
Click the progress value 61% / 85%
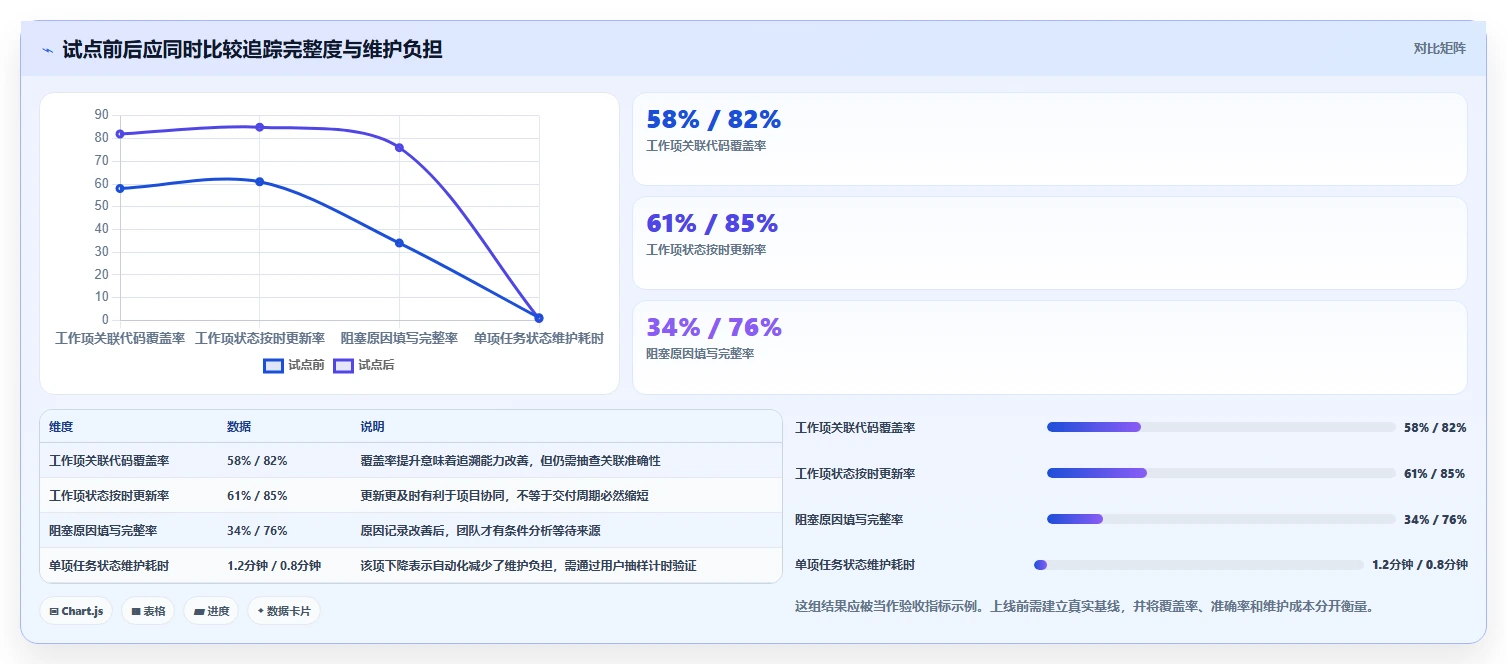[1435, 473]
